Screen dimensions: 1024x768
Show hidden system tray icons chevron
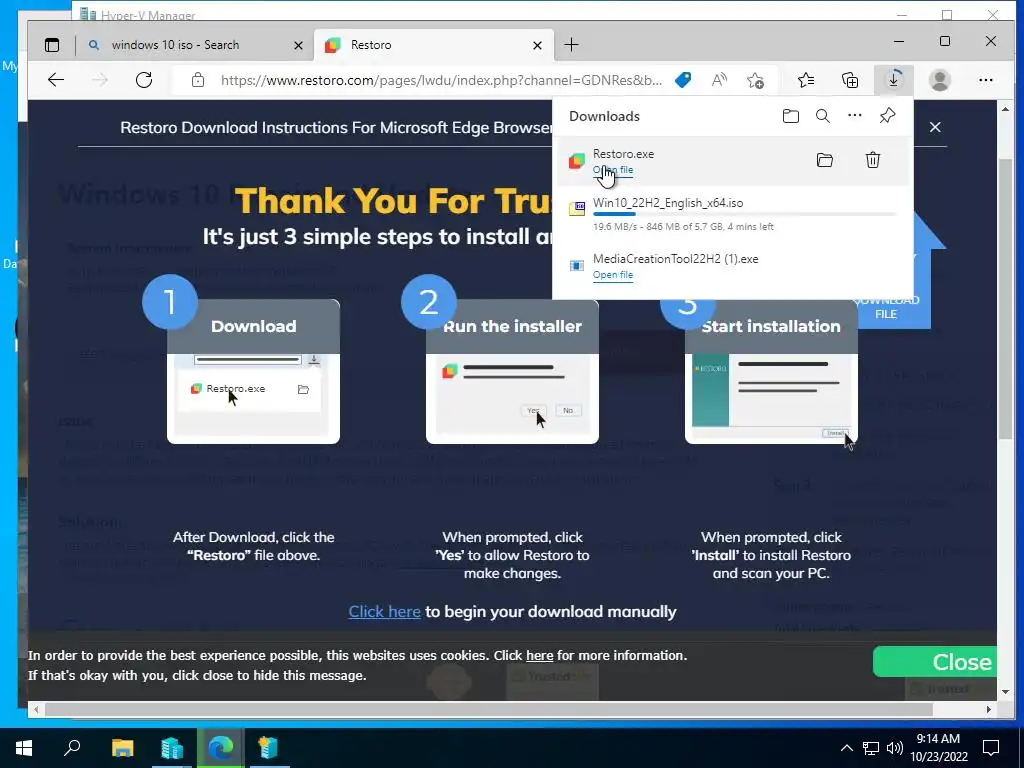coord(846,748)
